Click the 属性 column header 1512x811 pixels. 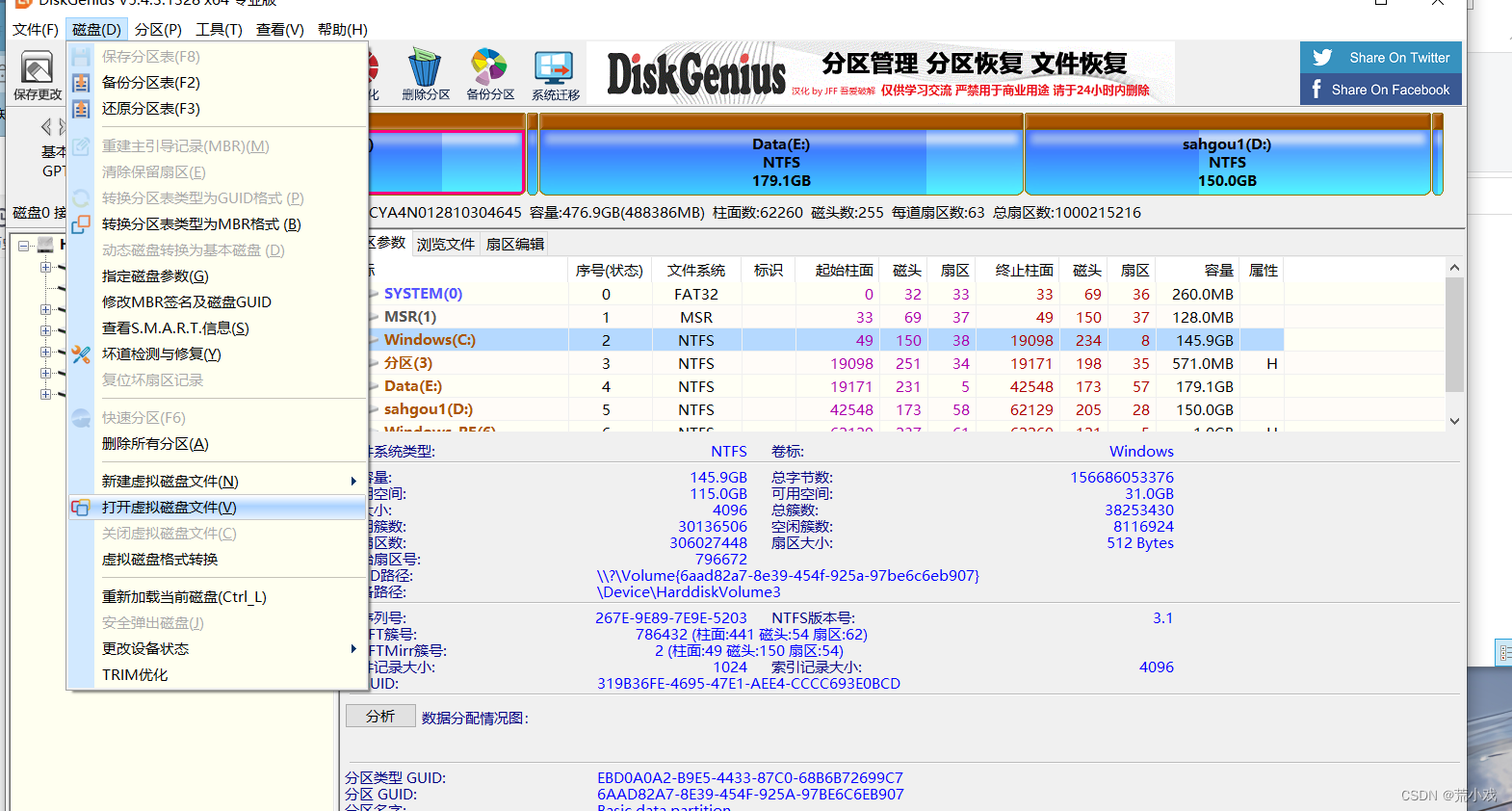(1263, 271)
